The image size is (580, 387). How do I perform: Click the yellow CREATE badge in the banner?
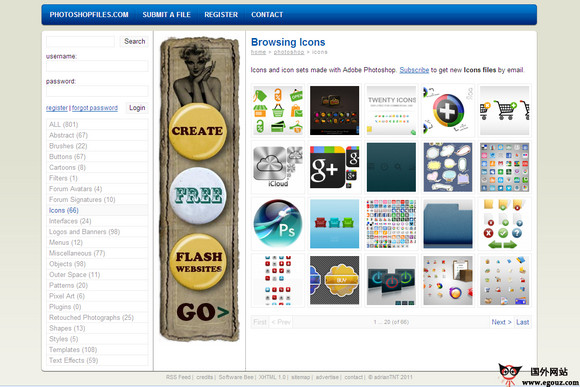(x=198, y=131)
